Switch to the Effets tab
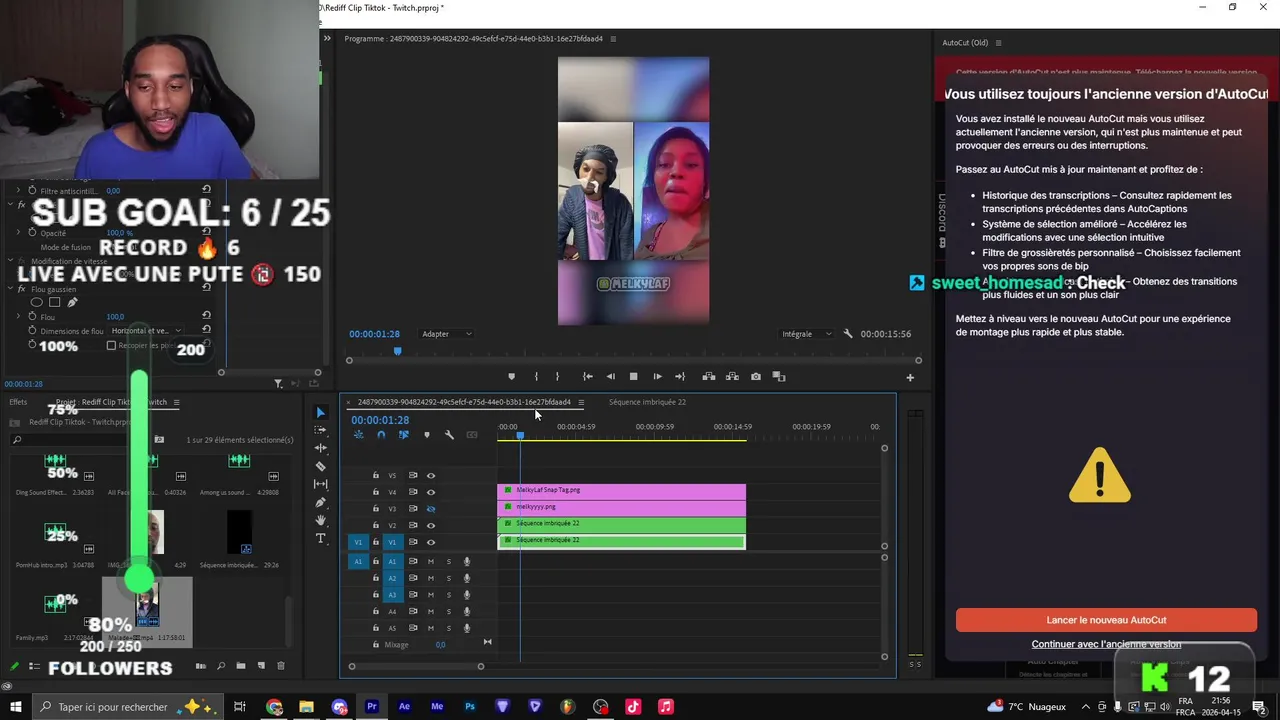This screenshot has width=1280, height=720. click(x=18, y=402)
